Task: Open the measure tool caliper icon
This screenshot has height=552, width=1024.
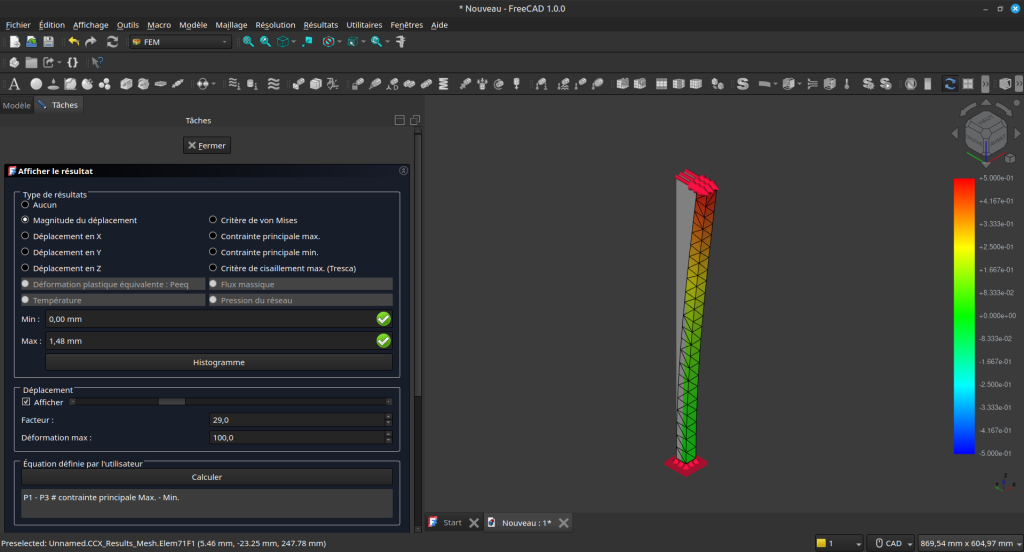Action: pos(400,42)
